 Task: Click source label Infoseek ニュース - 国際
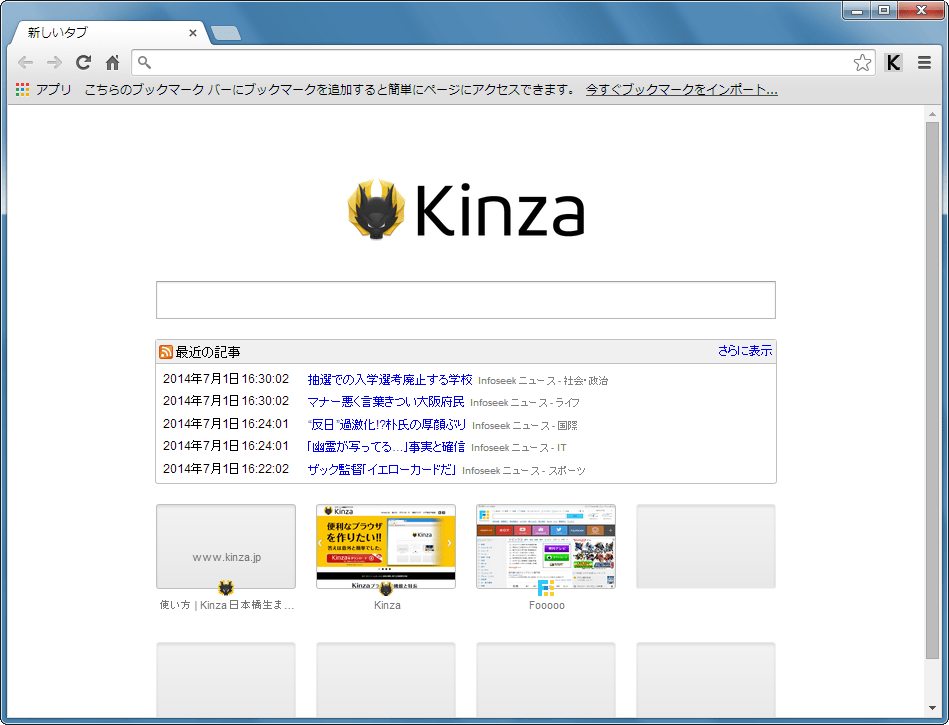coord(525,426)
